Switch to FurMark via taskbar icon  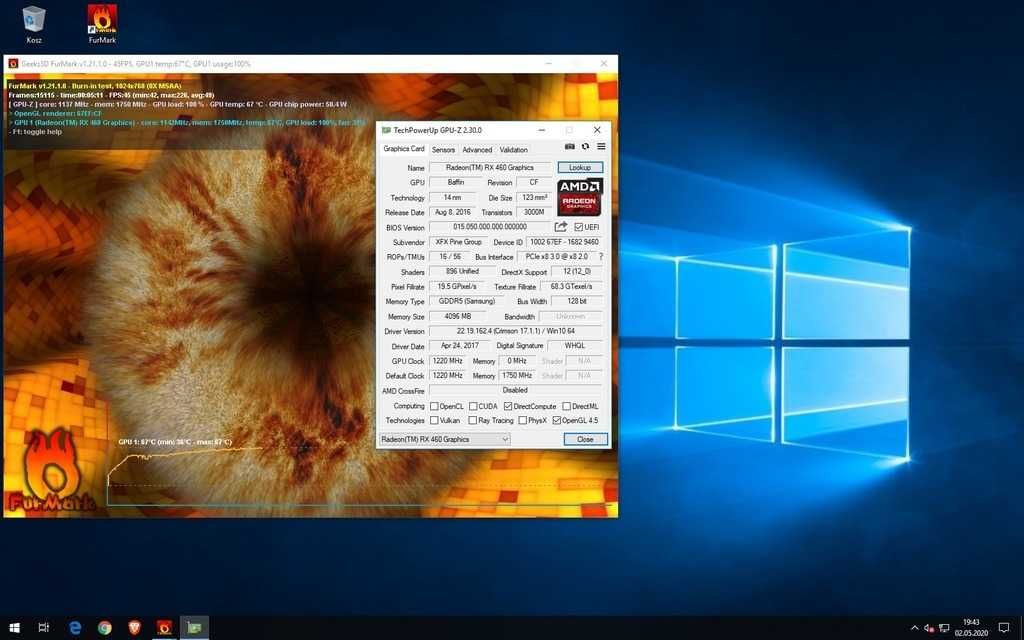(164, 628)
